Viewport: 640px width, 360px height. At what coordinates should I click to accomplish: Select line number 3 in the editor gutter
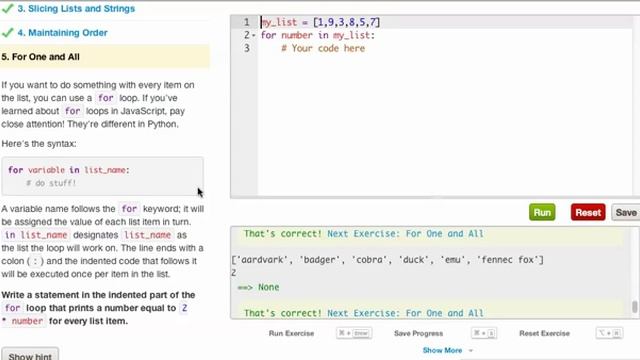pyautogui.click(x=247, y=48)
